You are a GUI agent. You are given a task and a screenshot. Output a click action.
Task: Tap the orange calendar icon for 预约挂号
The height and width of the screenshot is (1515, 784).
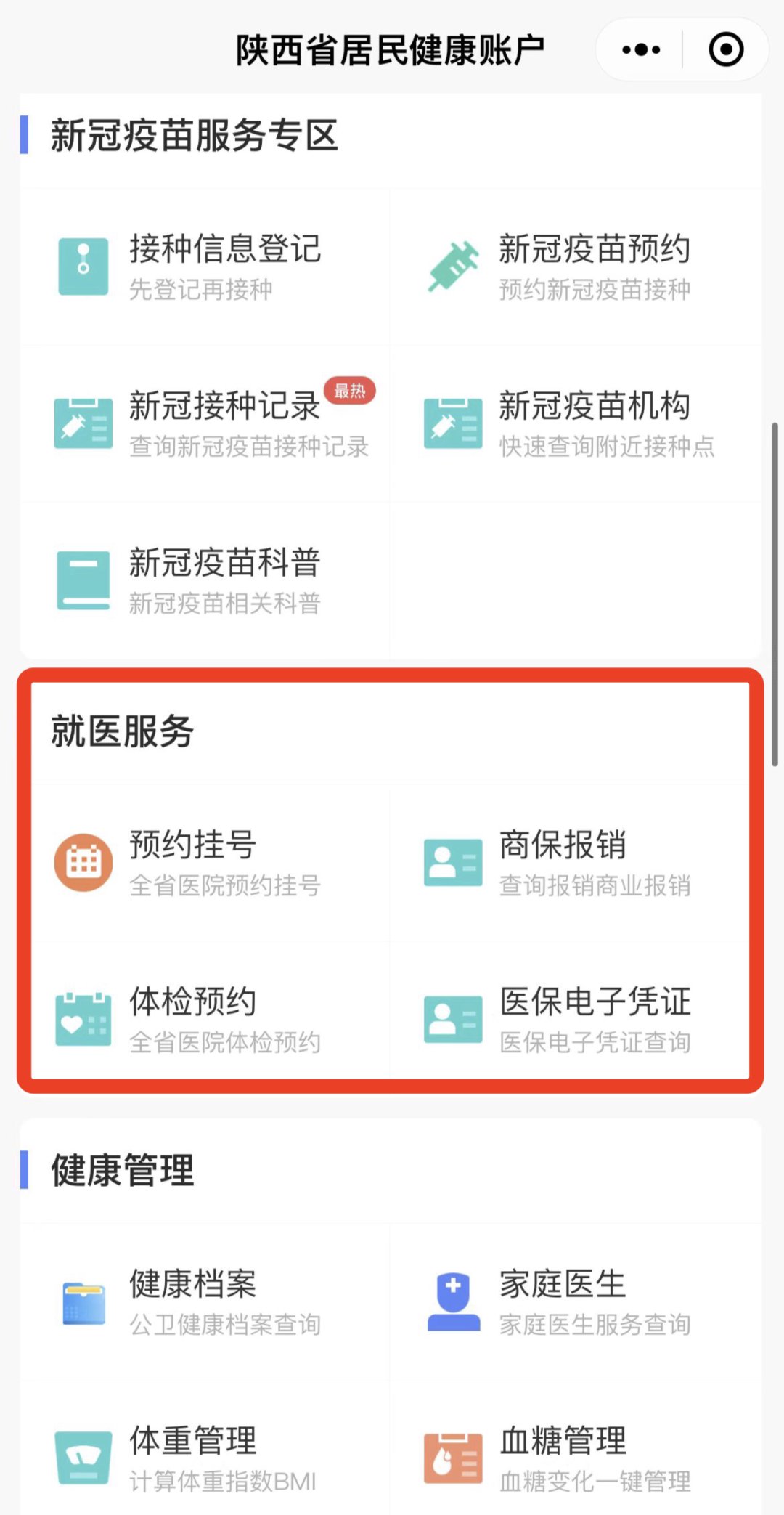pos(83,862)
